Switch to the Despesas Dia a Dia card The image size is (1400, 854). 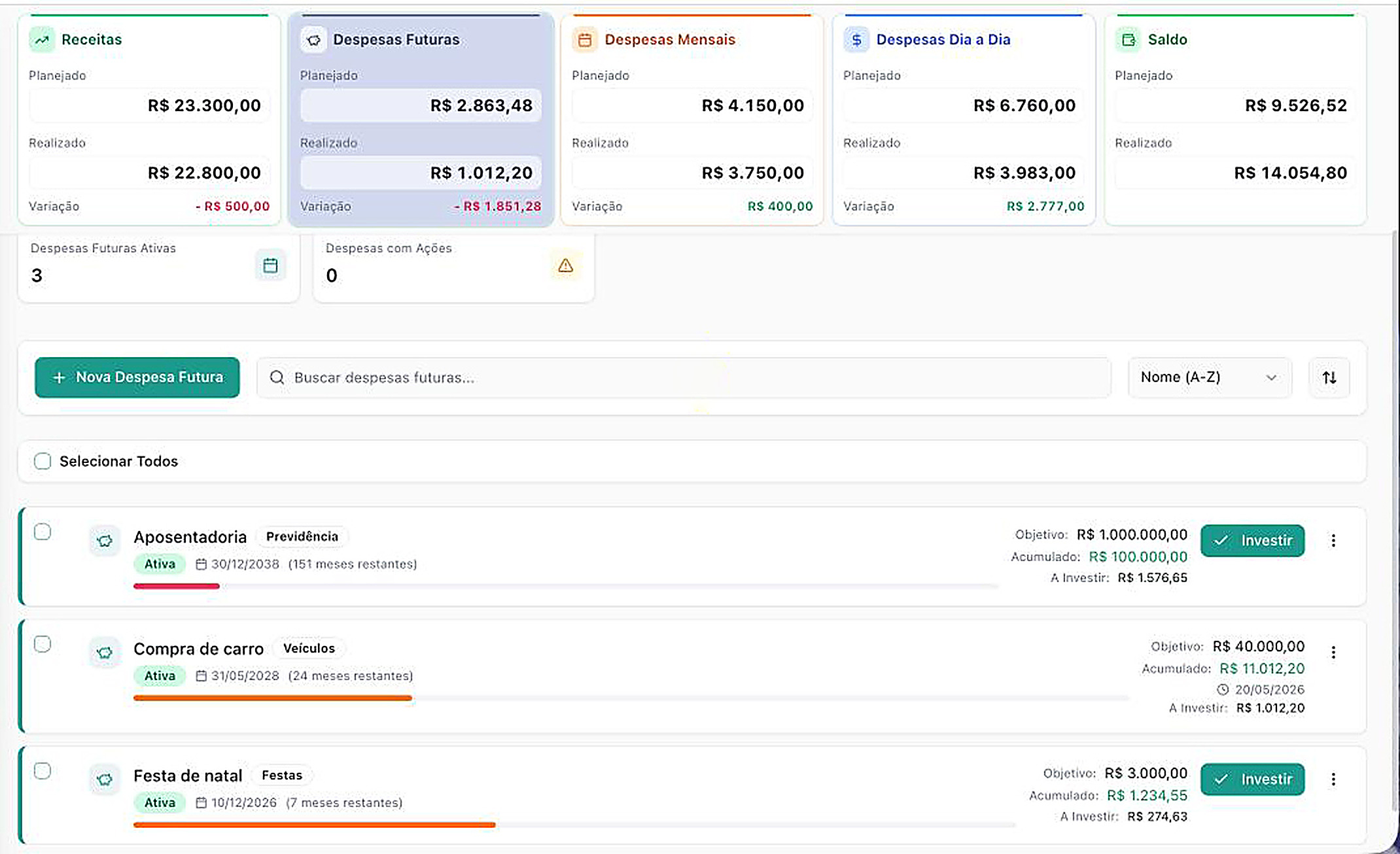click(x=964, y=120)
